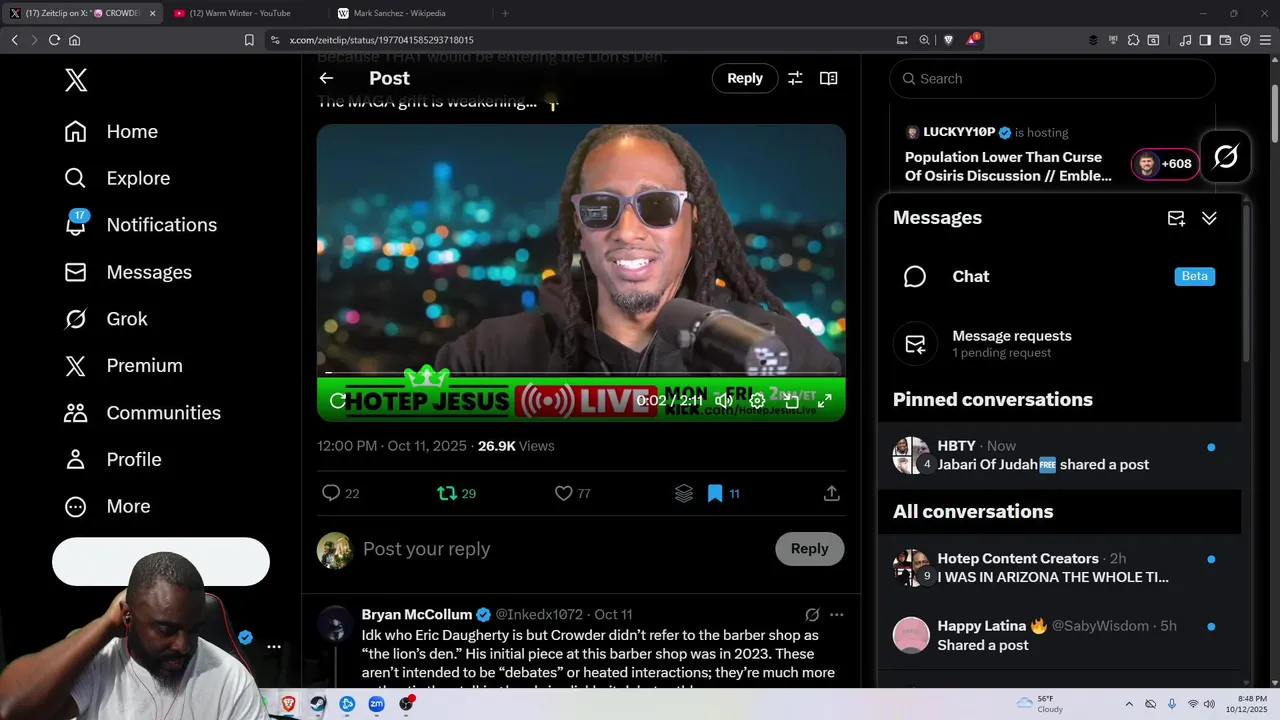Click the X search box
Viewport: 1280px width, 720px height.
pyautogui.click(x=1052, y=79)
